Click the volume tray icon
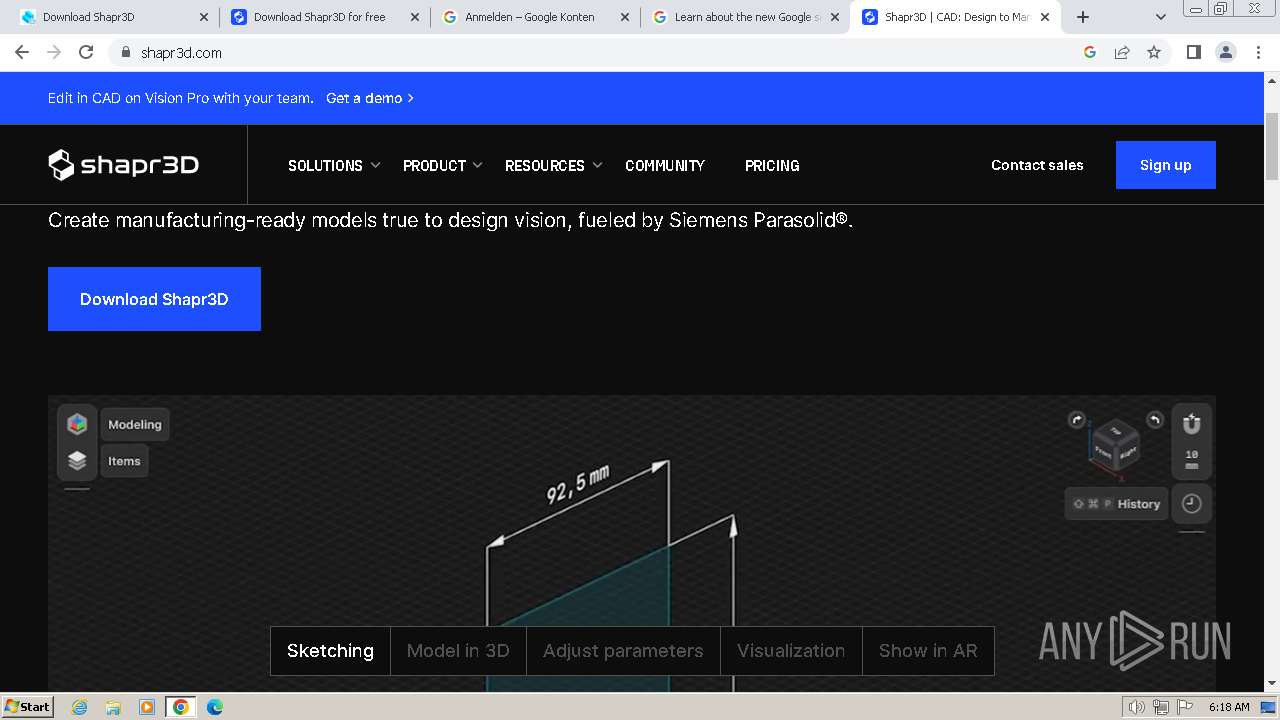Viewport: 1280px width, 720px height. click(1137, 707)
